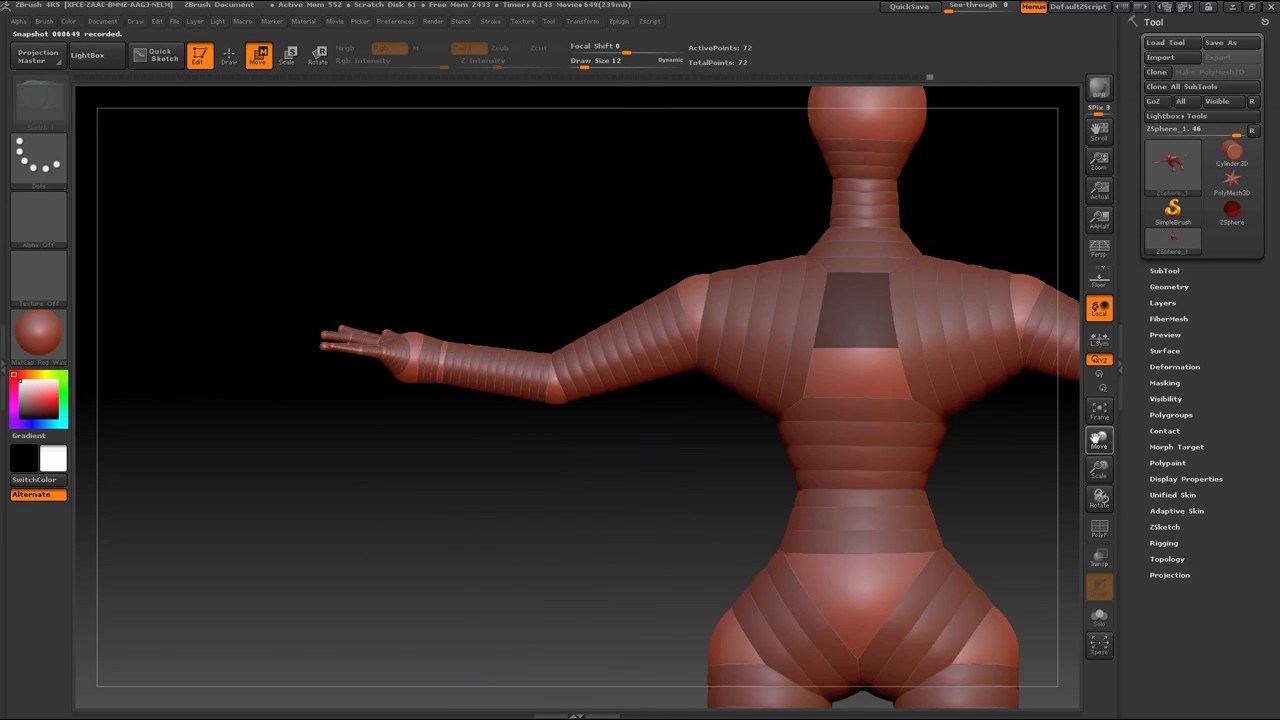Open the Transform menu
This screenshot has width=1280, height=720.
tap(582, 21)
